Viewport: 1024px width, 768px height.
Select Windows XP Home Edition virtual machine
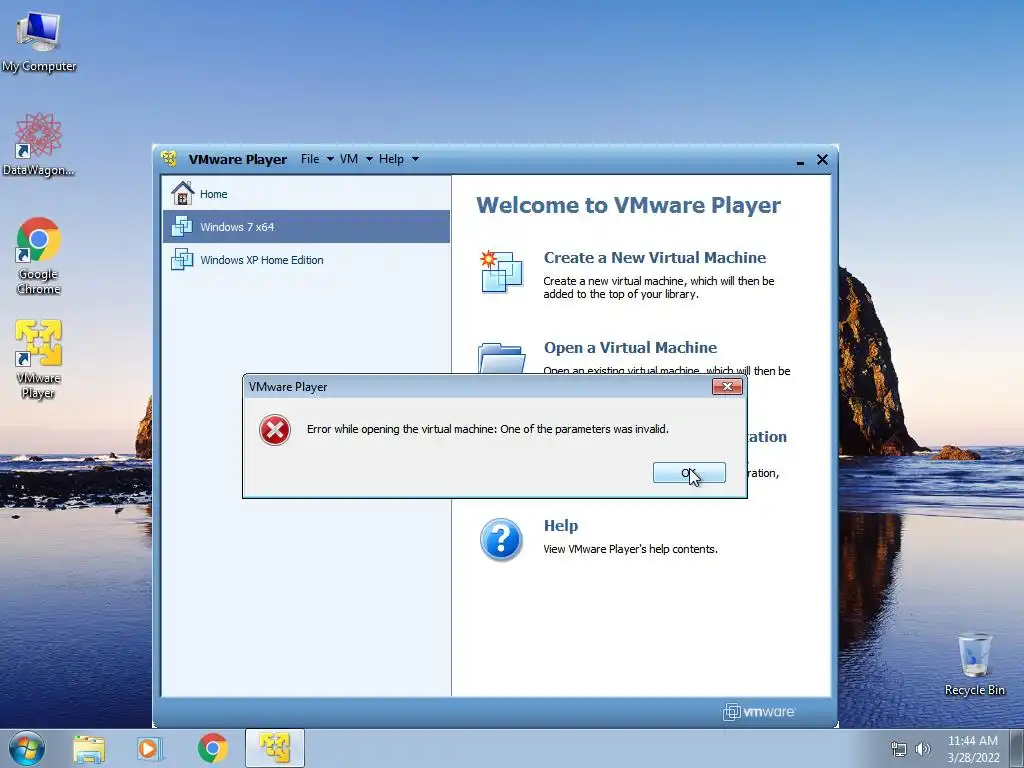point(306,260)
